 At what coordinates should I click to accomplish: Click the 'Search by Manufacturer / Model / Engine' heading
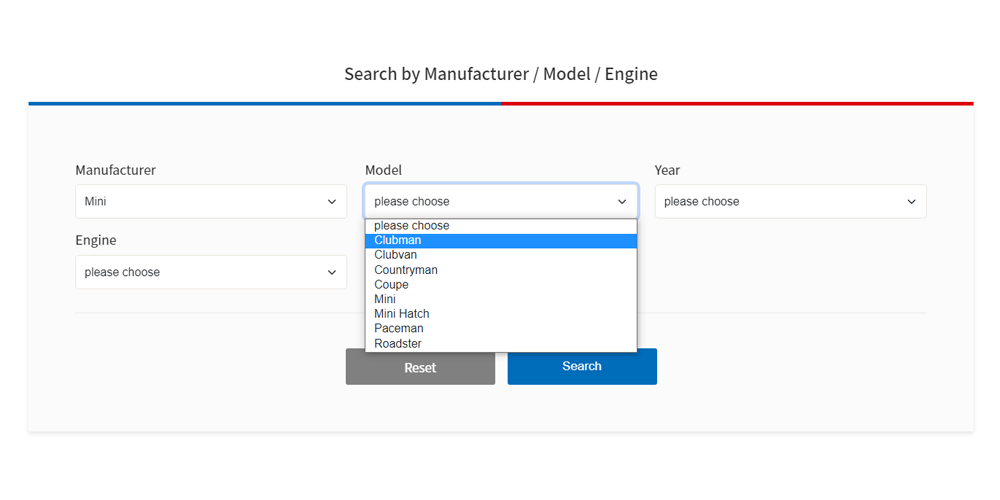(x=501, y=74)
